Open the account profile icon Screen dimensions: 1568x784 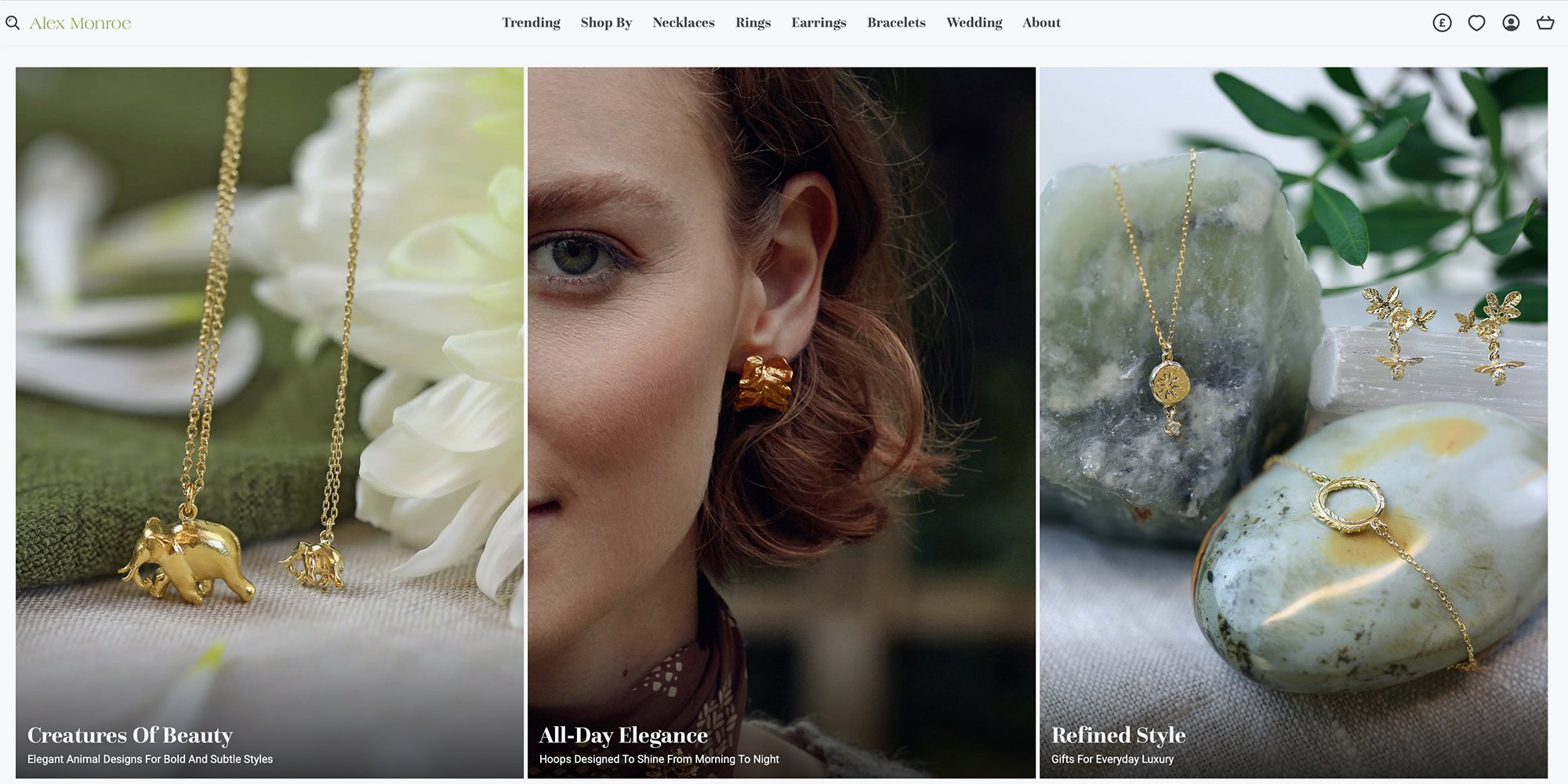coord(1511,23)
